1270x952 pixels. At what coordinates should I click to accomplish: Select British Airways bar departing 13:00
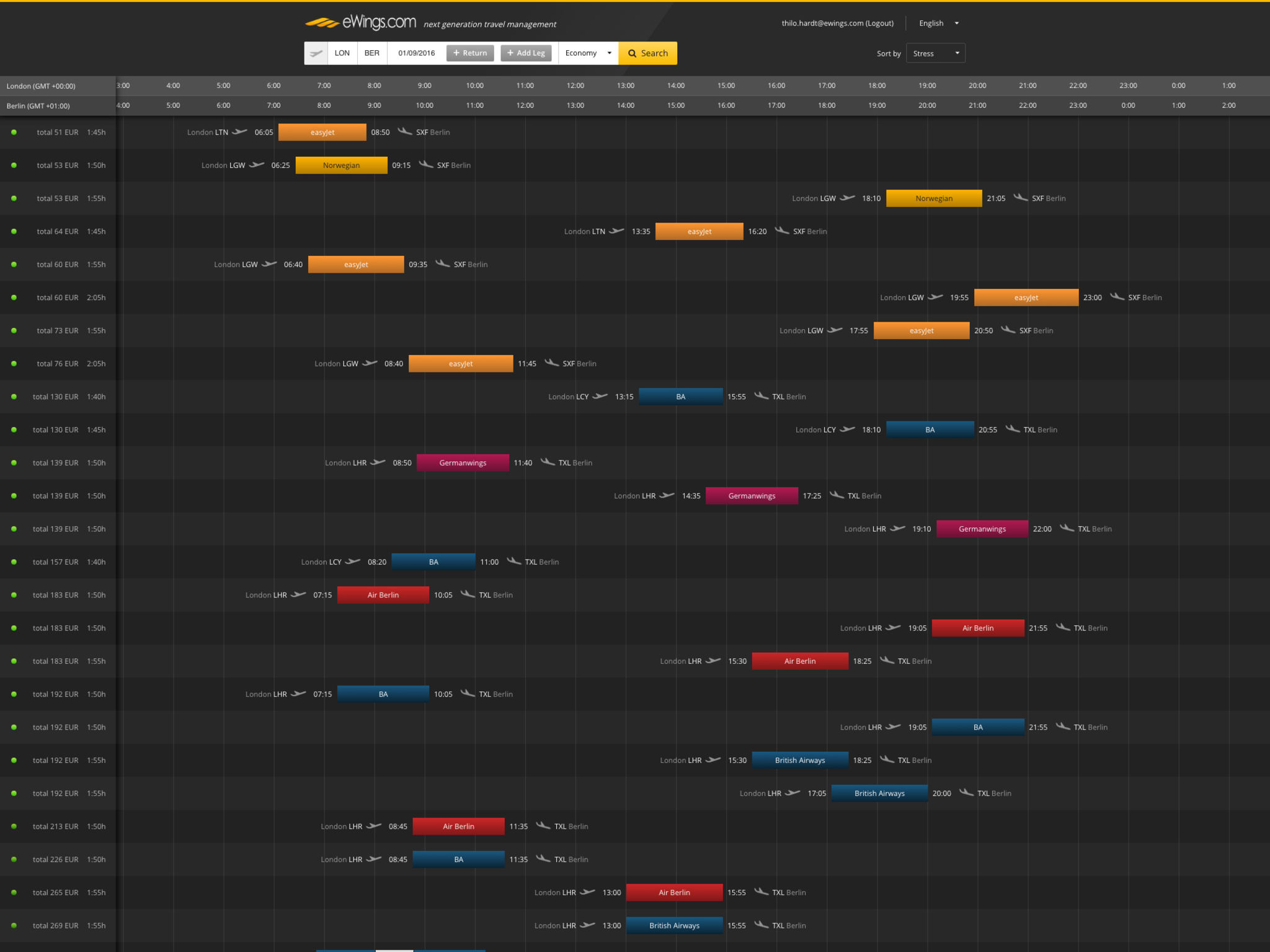674,925
